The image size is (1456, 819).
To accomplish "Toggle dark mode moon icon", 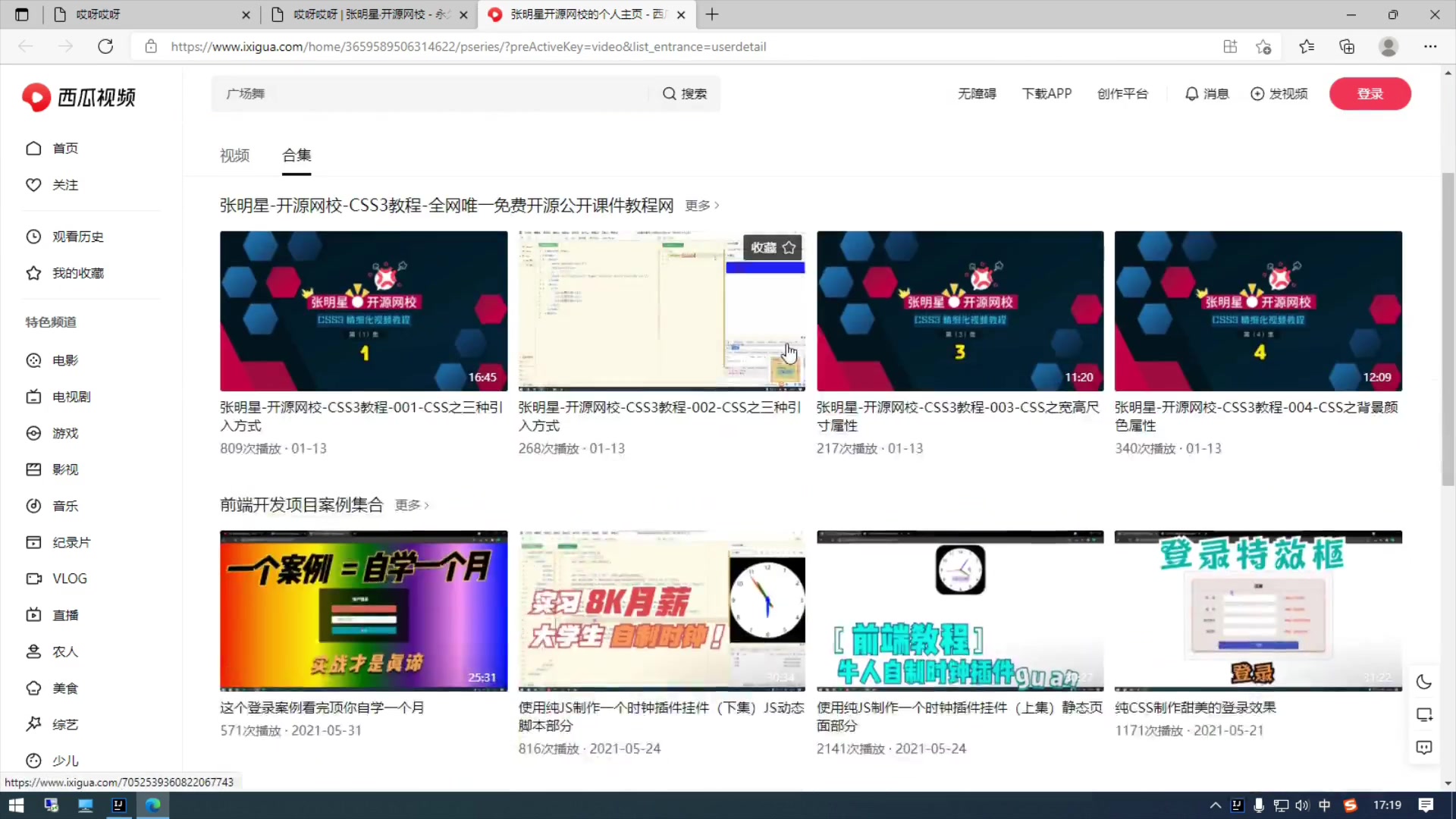I will [1424, 682].
